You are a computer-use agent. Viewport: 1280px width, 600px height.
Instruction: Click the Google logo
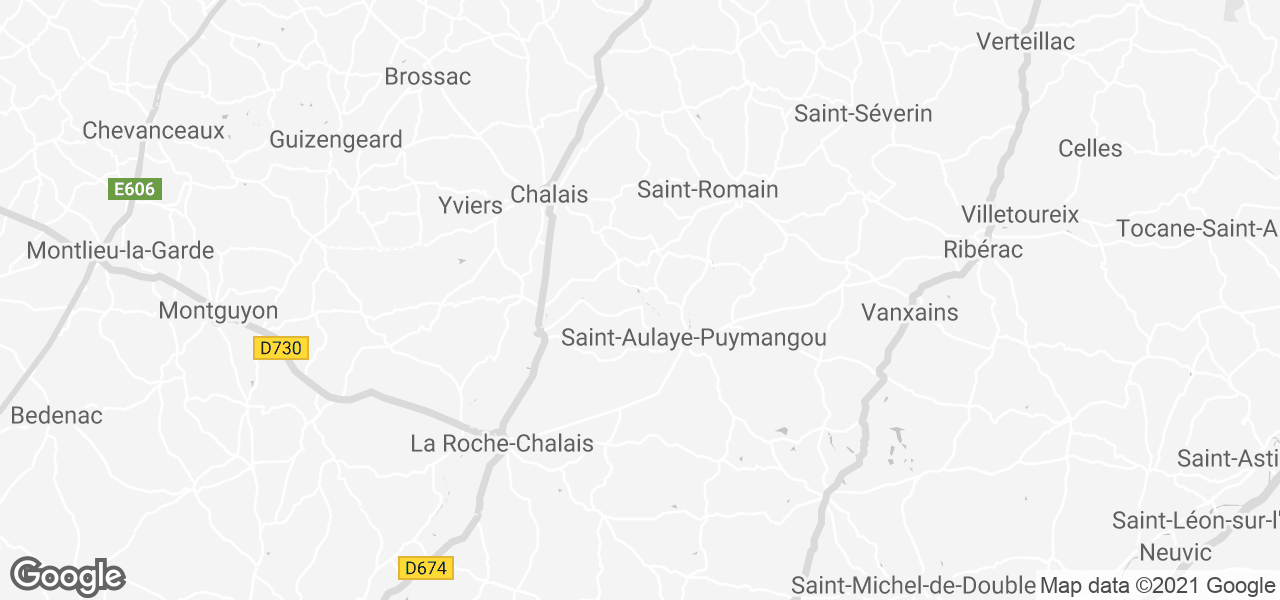68,576
